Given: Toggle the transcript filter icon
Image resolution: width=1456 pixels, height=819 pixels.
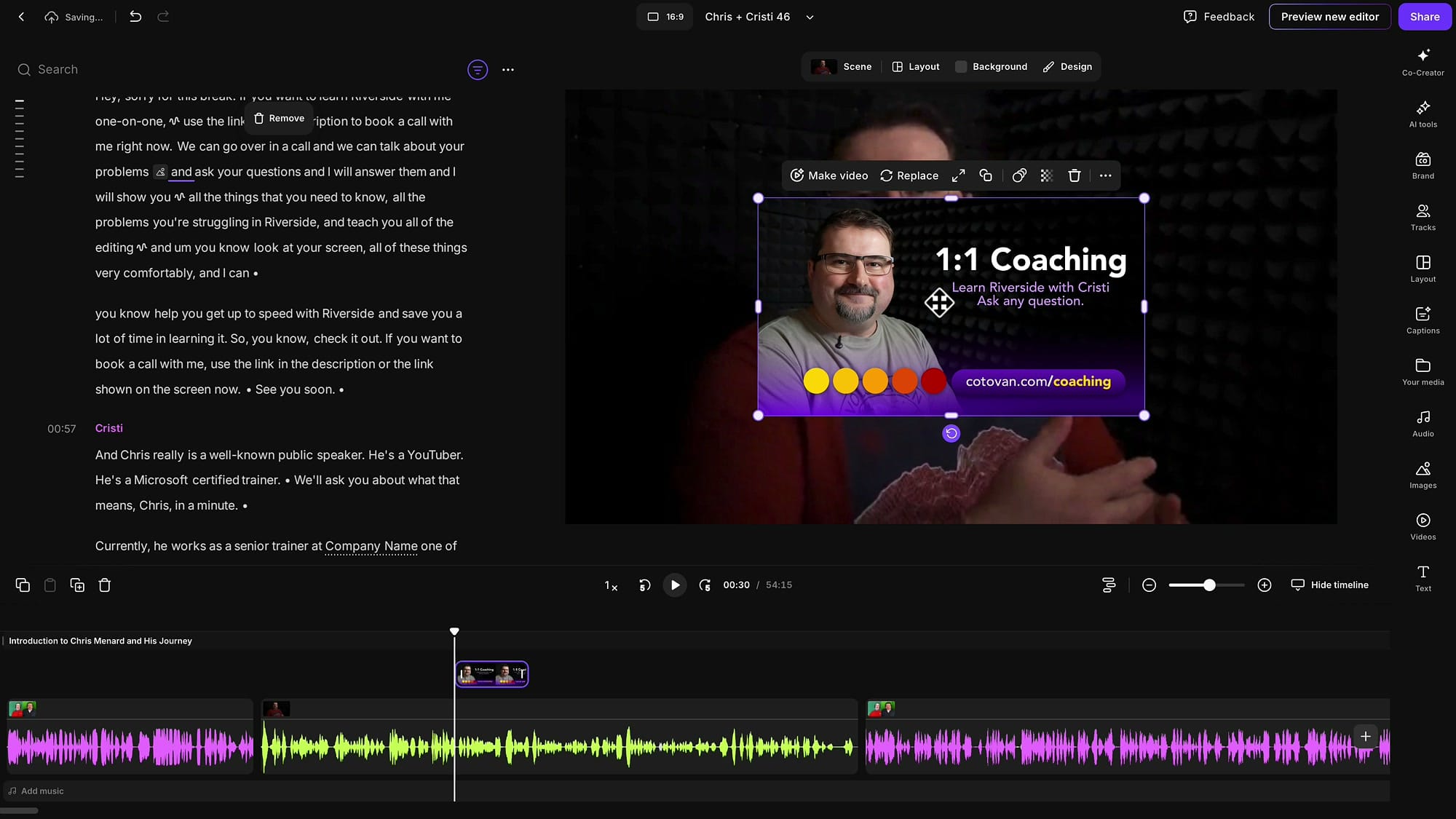Looking at the screenshot, I should pyautogui.click(x=478, y=70).
